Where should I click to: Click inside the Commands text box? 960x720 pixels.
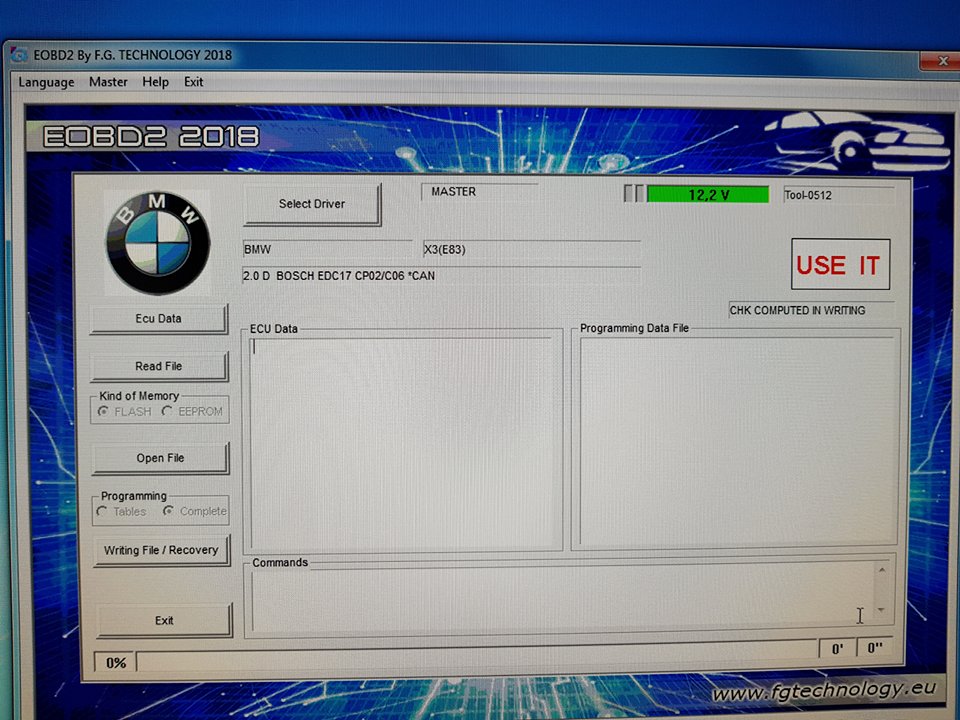563,598
